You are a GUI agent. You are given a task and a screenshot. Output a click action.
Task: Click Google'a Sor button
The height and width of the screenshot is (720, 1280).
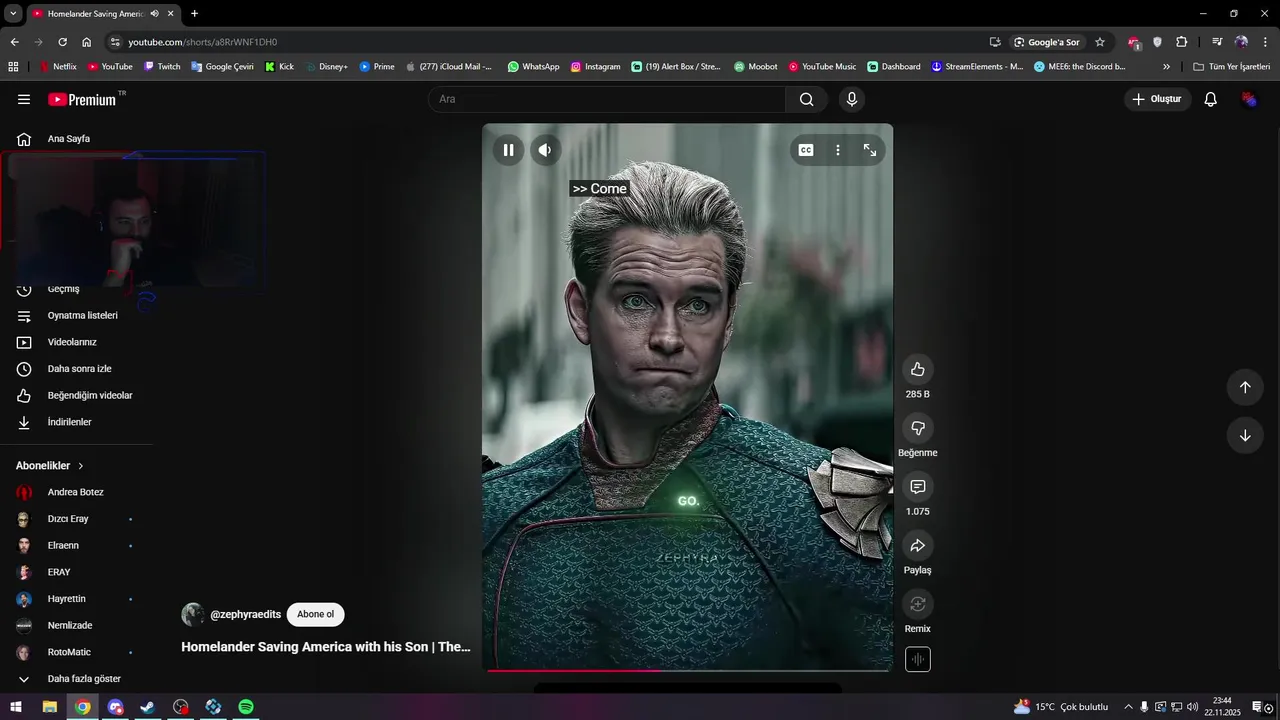point(1047,42)
